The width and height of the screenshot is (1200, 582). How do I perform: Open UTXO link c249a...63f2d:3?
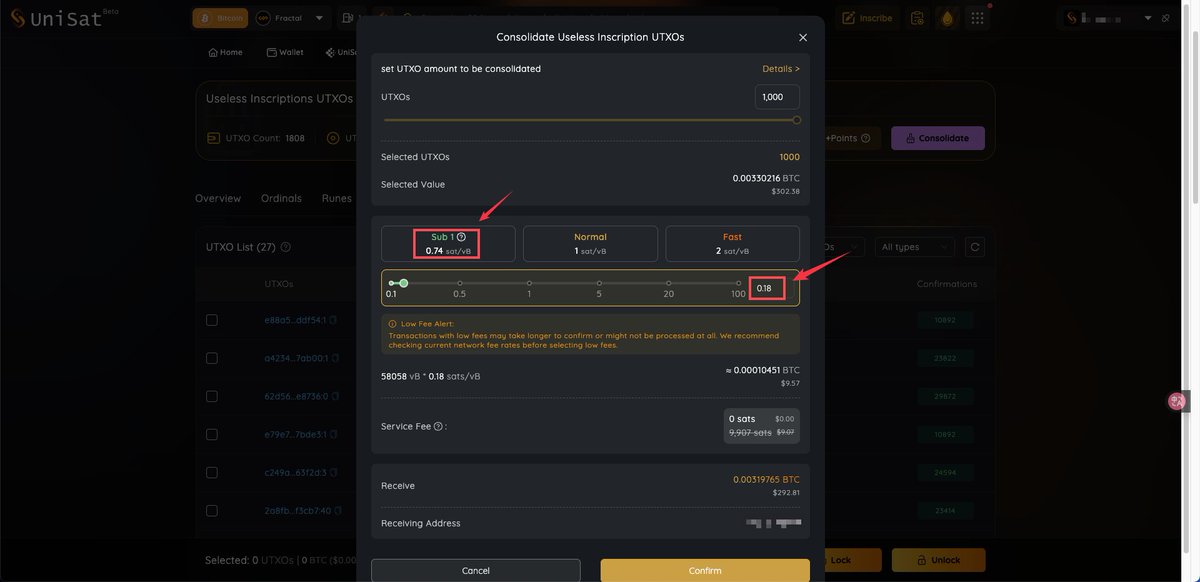click(x=295, y=472)
